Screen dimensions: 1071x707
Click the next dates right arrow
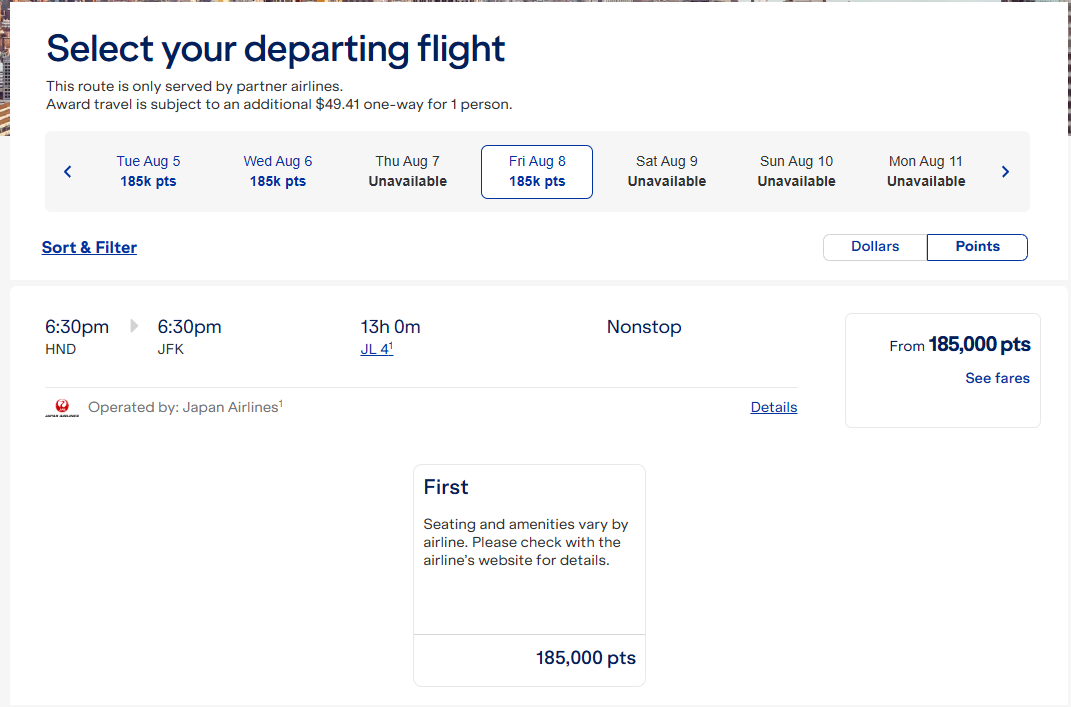pos(1005,172)
